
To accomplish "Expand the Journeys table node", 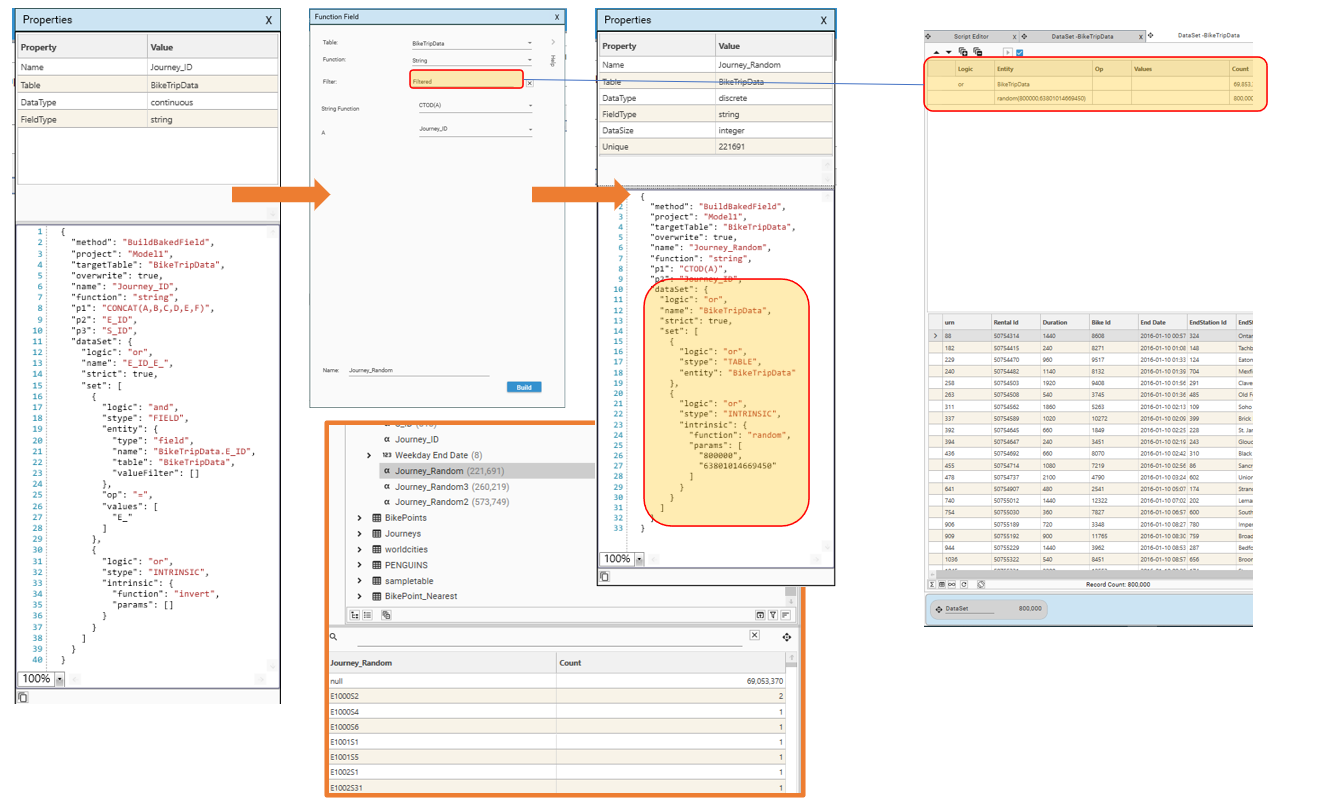I will (x=360, y=534).
